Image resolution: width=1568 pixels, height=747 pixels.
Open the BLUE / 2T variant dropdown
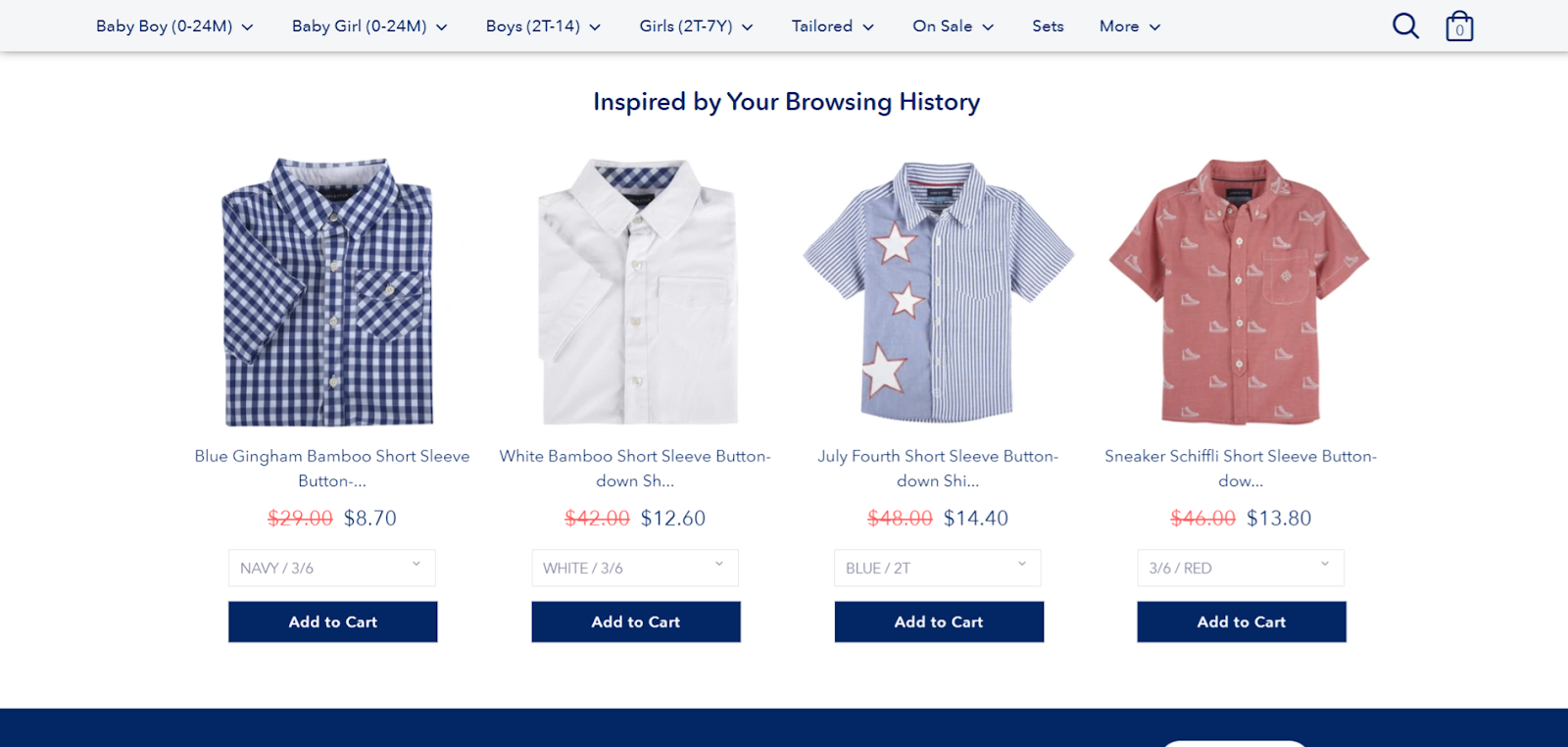click(x=937, y=569)
